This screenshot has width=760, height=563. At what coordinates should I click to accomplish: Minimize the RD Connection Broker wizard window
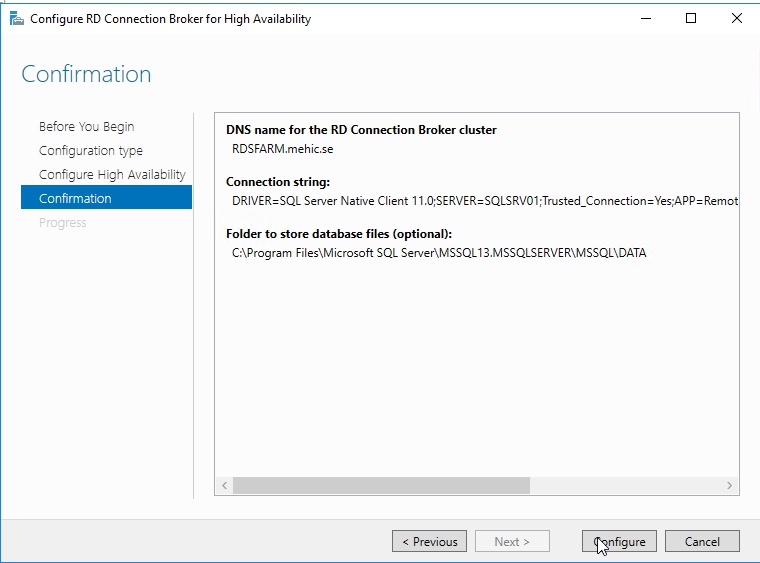644,18
